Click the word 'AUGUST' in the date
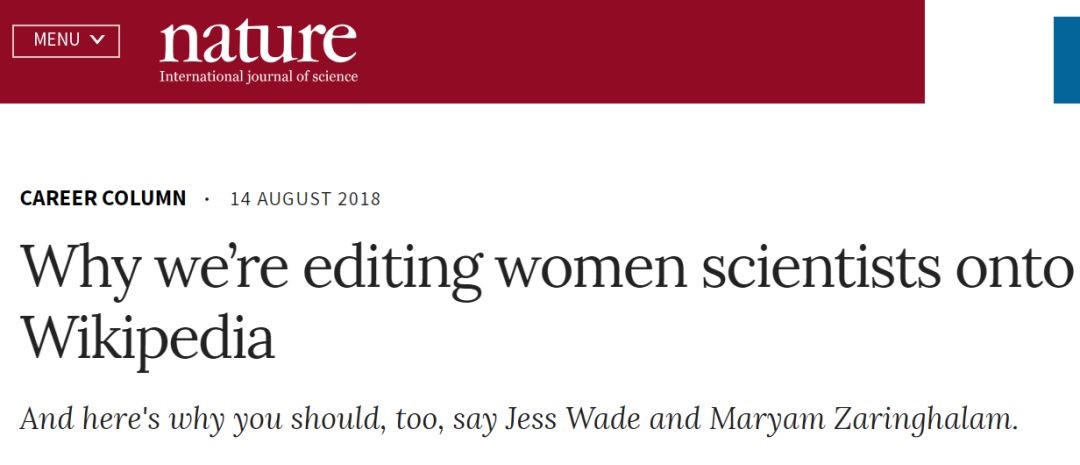 (x=292, y=199)
